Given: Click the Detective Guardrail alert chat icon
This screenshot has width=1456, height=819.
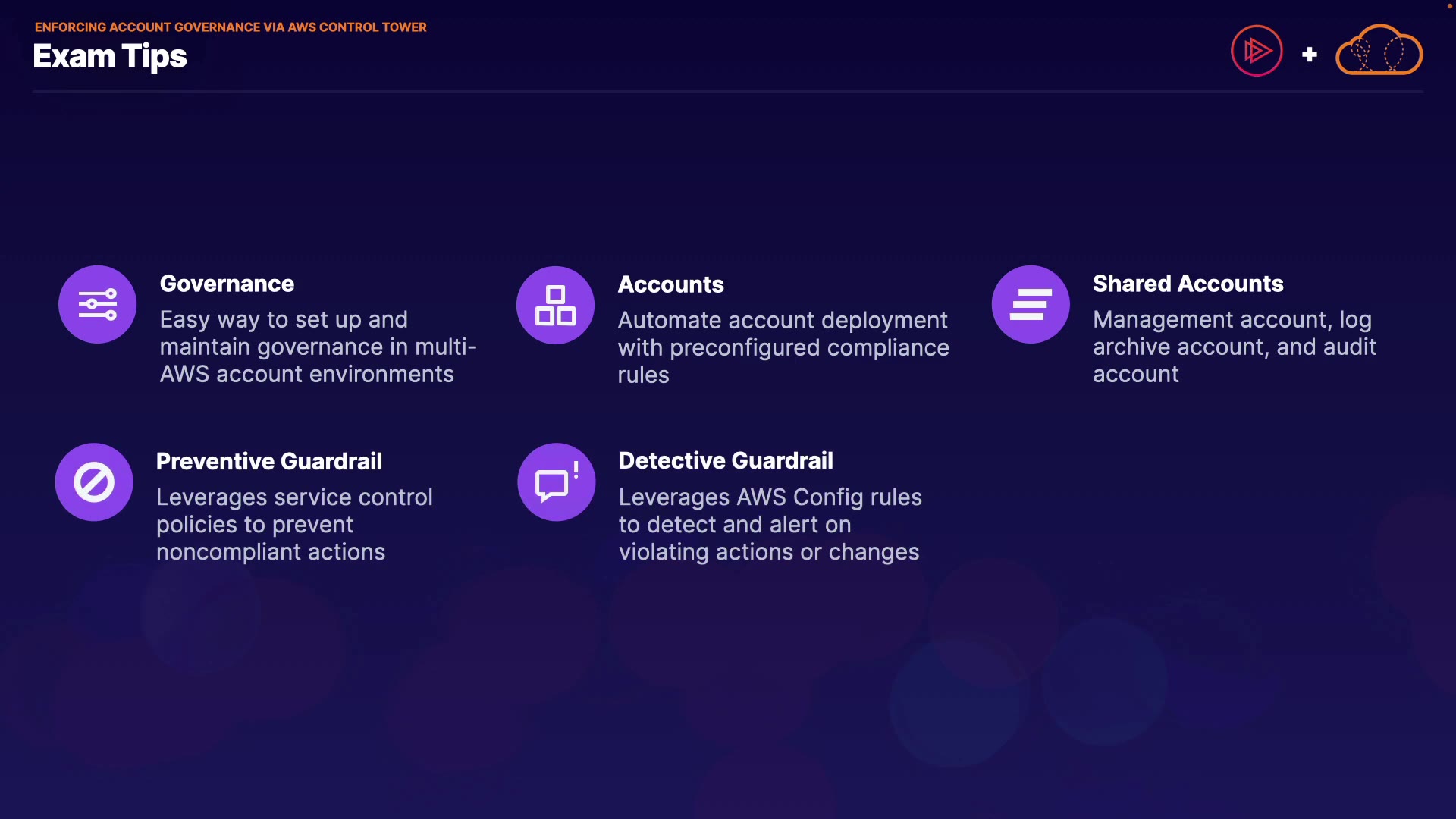Looking at the screenshot, I should click(557, 482).
